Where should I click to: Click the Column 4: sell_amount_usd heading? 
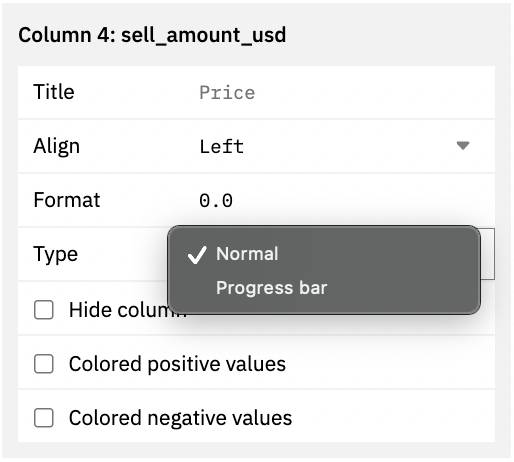152,35
